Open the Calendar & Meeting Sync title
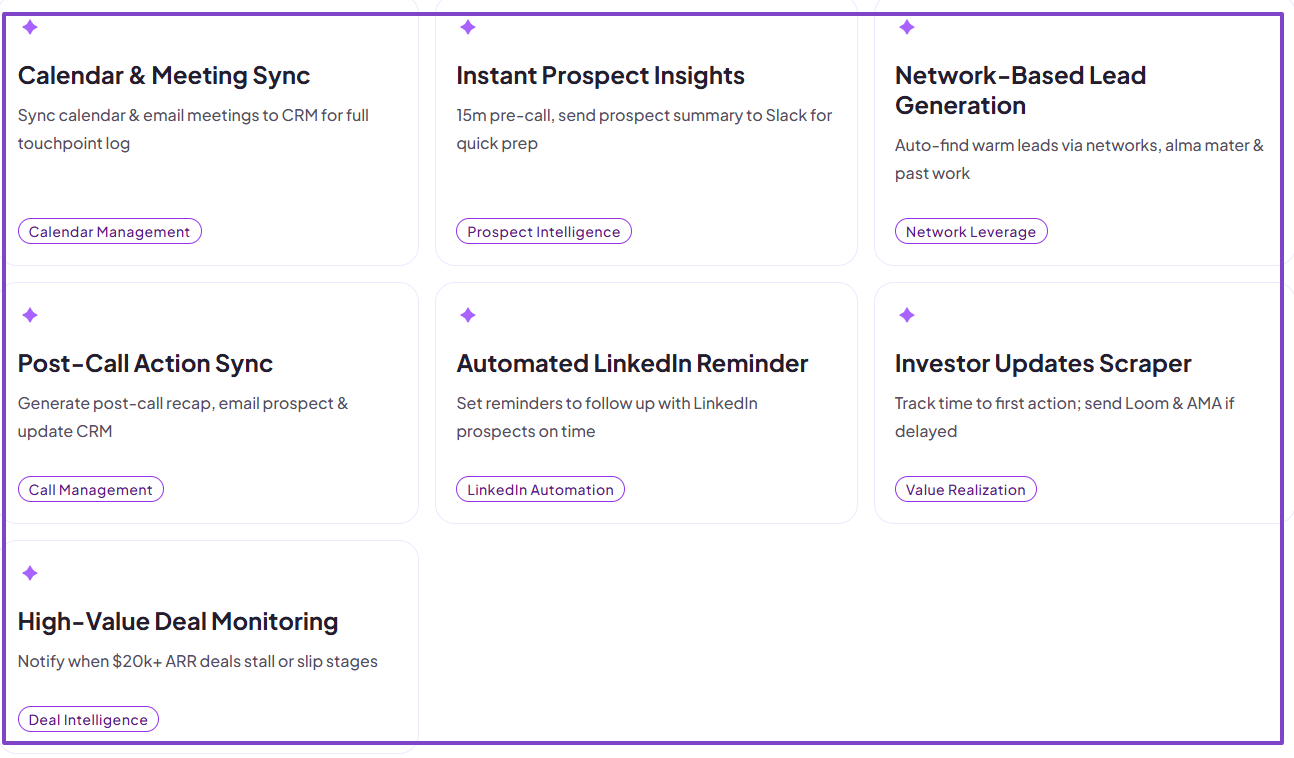 (164, 76)
